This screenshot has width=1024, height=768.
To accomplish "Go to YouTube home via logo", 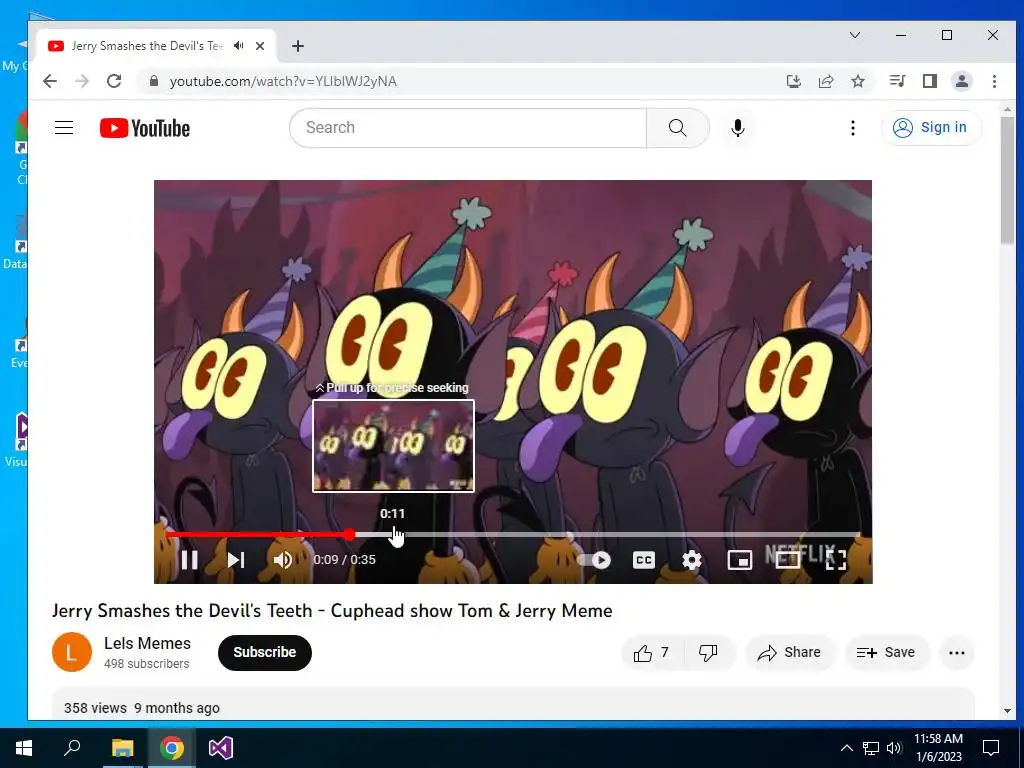I will [x=145, y=128].
